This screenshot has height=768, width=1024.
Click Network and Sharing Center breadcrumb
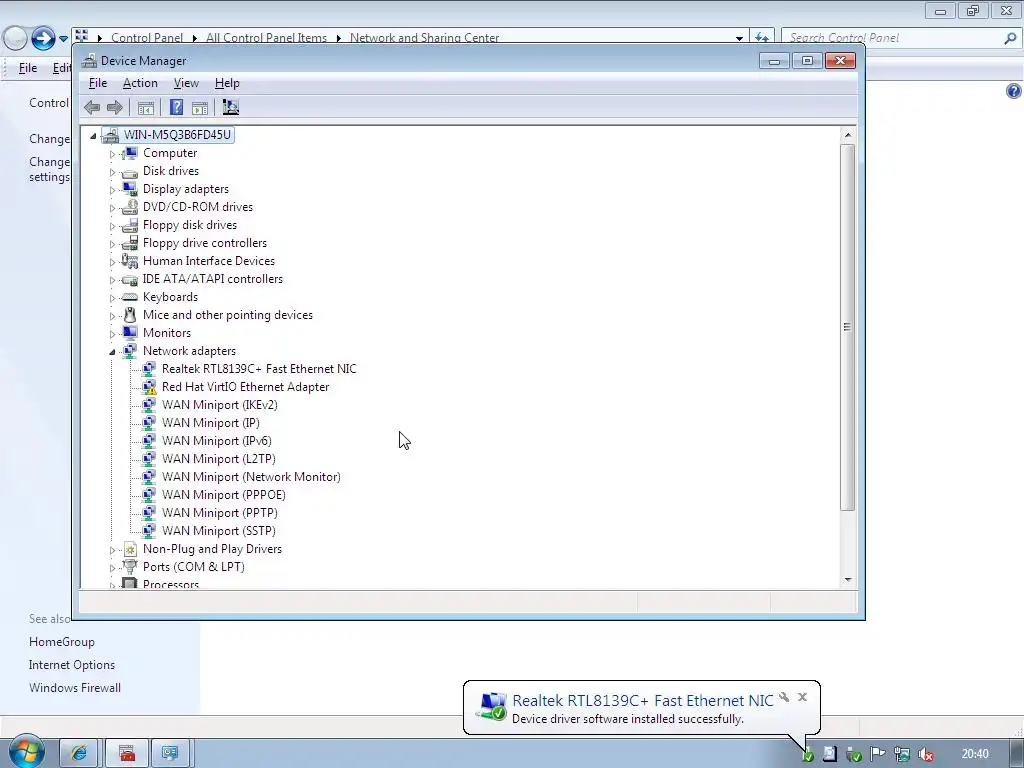(424, 38)
